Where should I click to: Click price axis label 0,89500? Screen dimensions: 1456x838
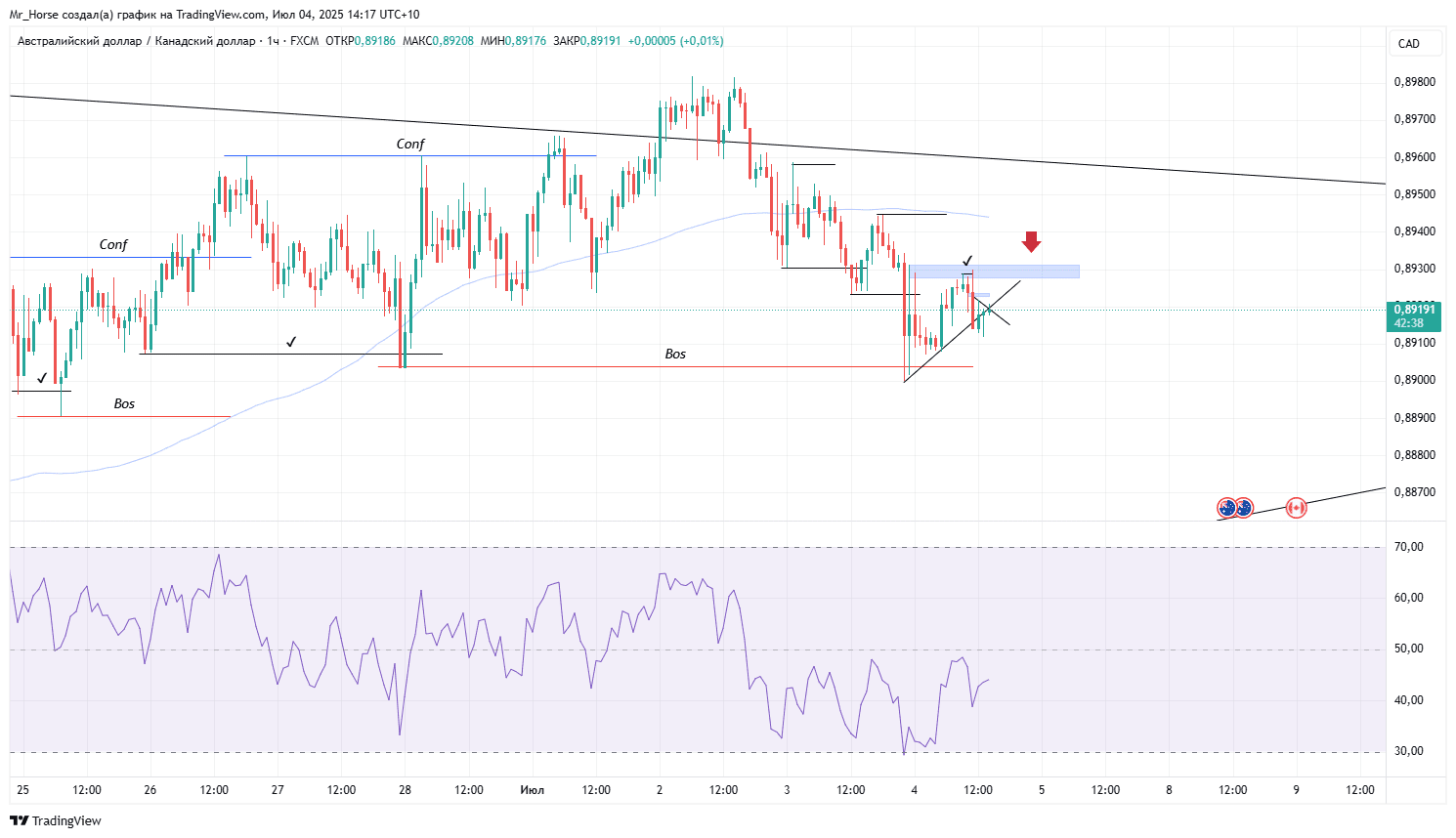pyautogui.click(x=1415, y=194)
